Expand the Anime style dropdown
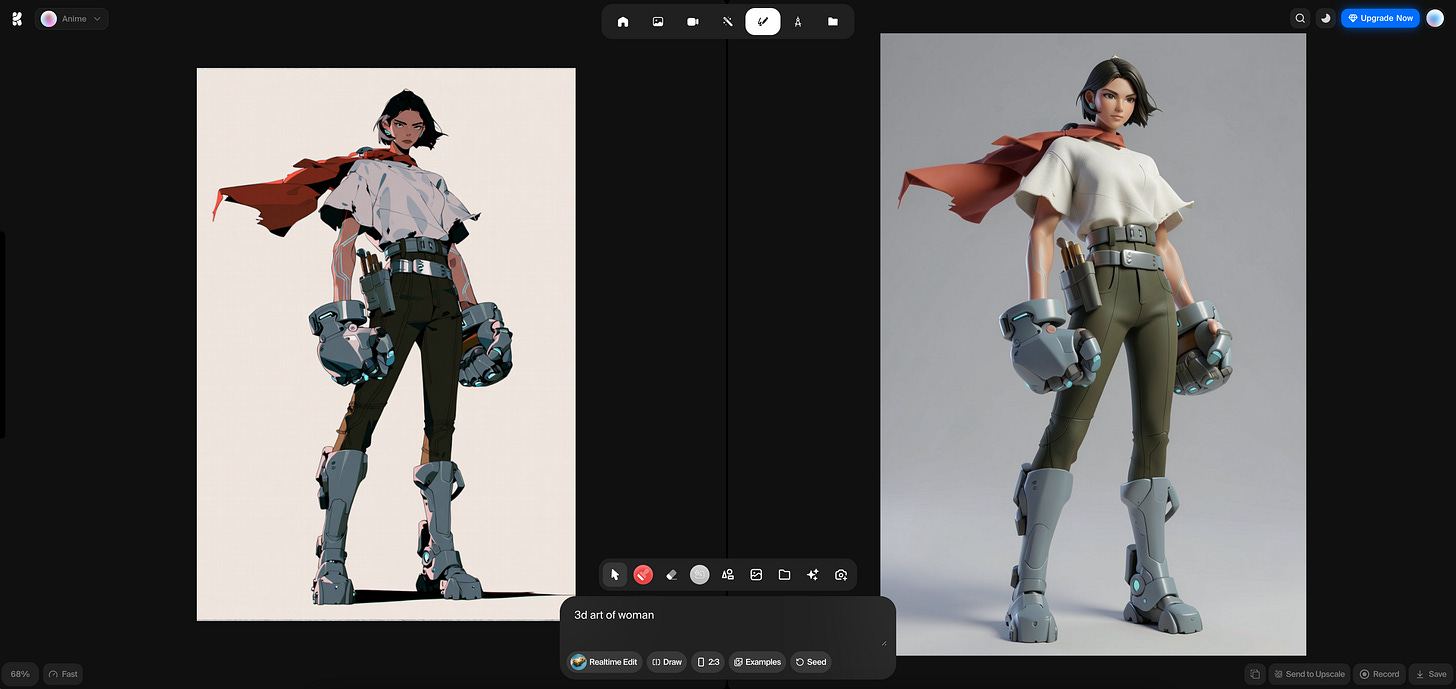 73,18
